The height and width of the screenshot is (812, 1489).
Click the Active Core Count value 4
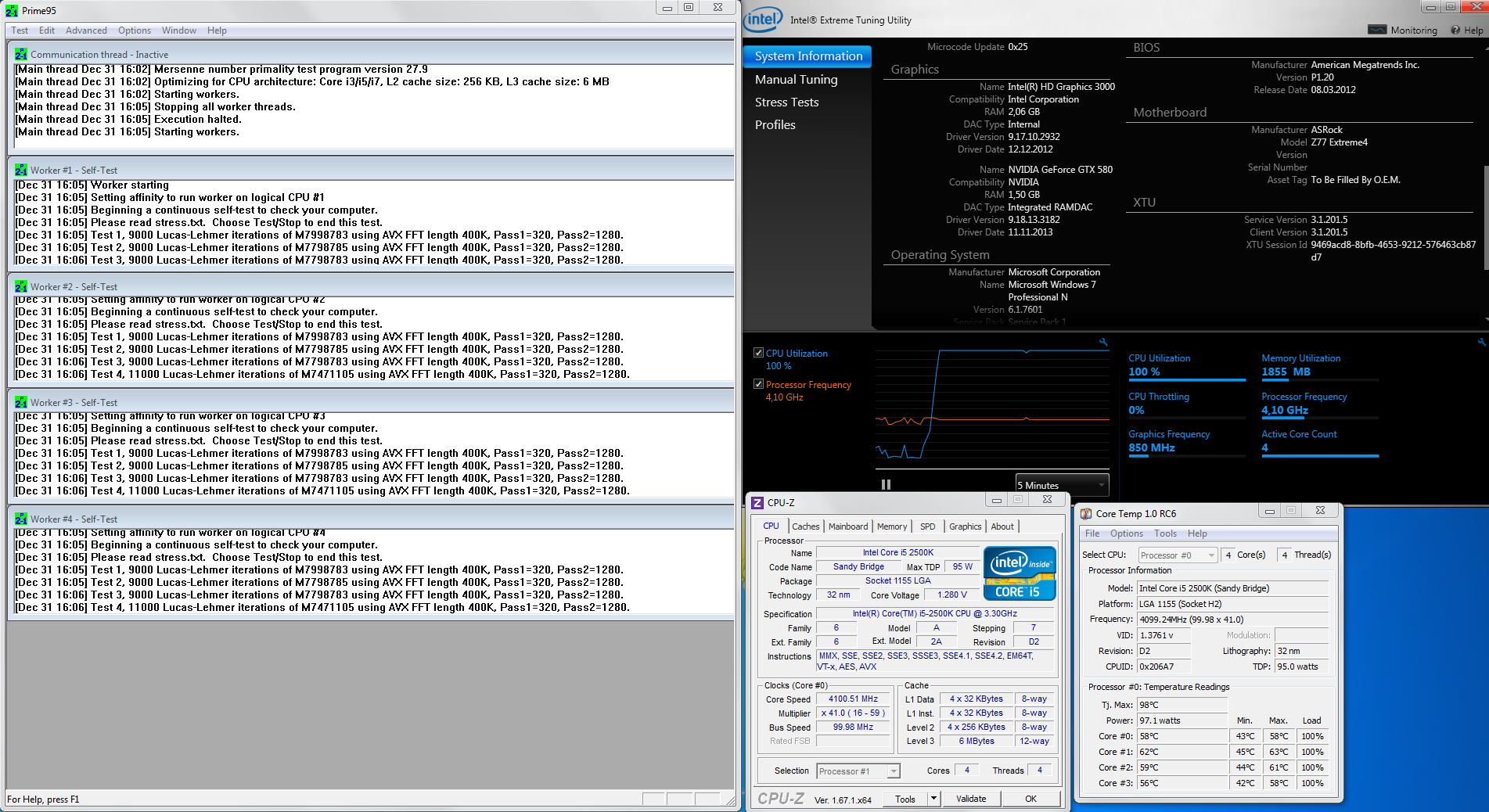tap(1264, 447)
